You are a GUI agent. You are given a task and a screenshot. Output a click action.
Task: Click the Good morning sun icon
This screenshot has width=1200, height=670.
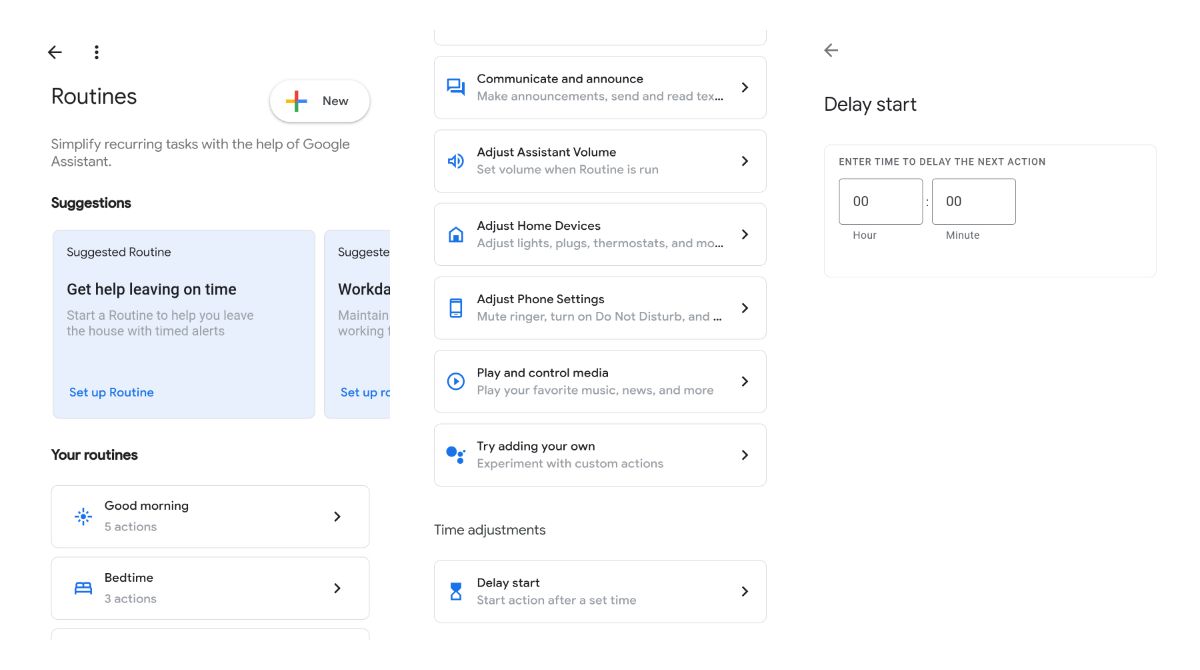click(83, 516)
